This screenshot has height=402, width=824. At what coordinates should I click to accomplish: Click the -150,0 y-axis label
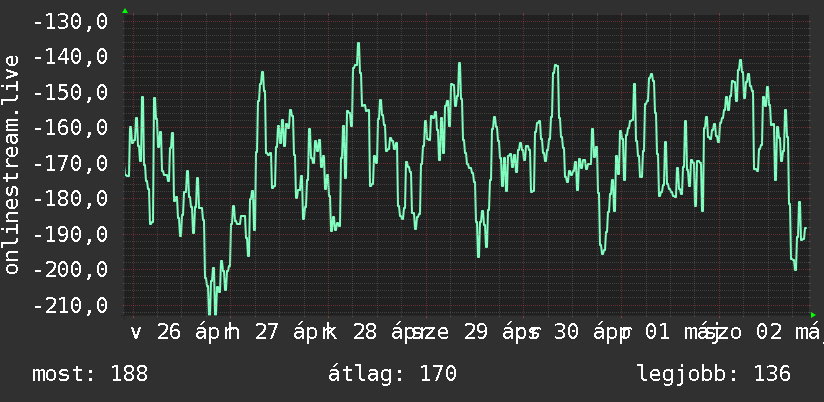pos(70,93)
